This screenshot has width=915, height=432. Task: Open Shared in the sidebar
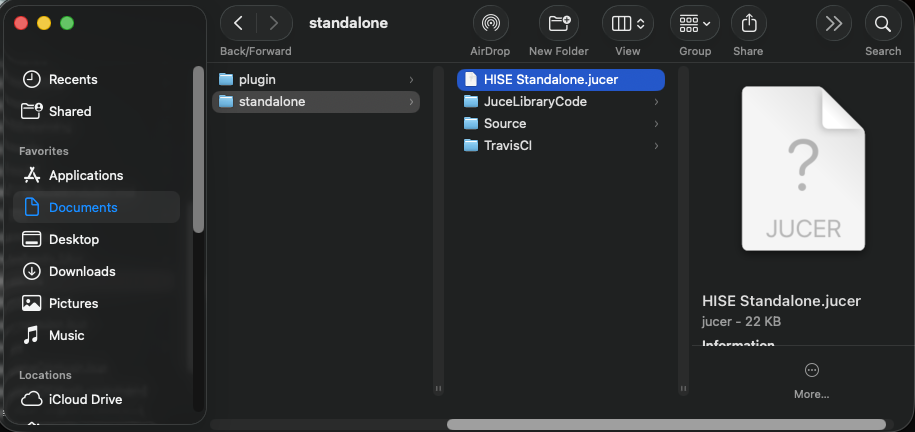tap(96, 112)
